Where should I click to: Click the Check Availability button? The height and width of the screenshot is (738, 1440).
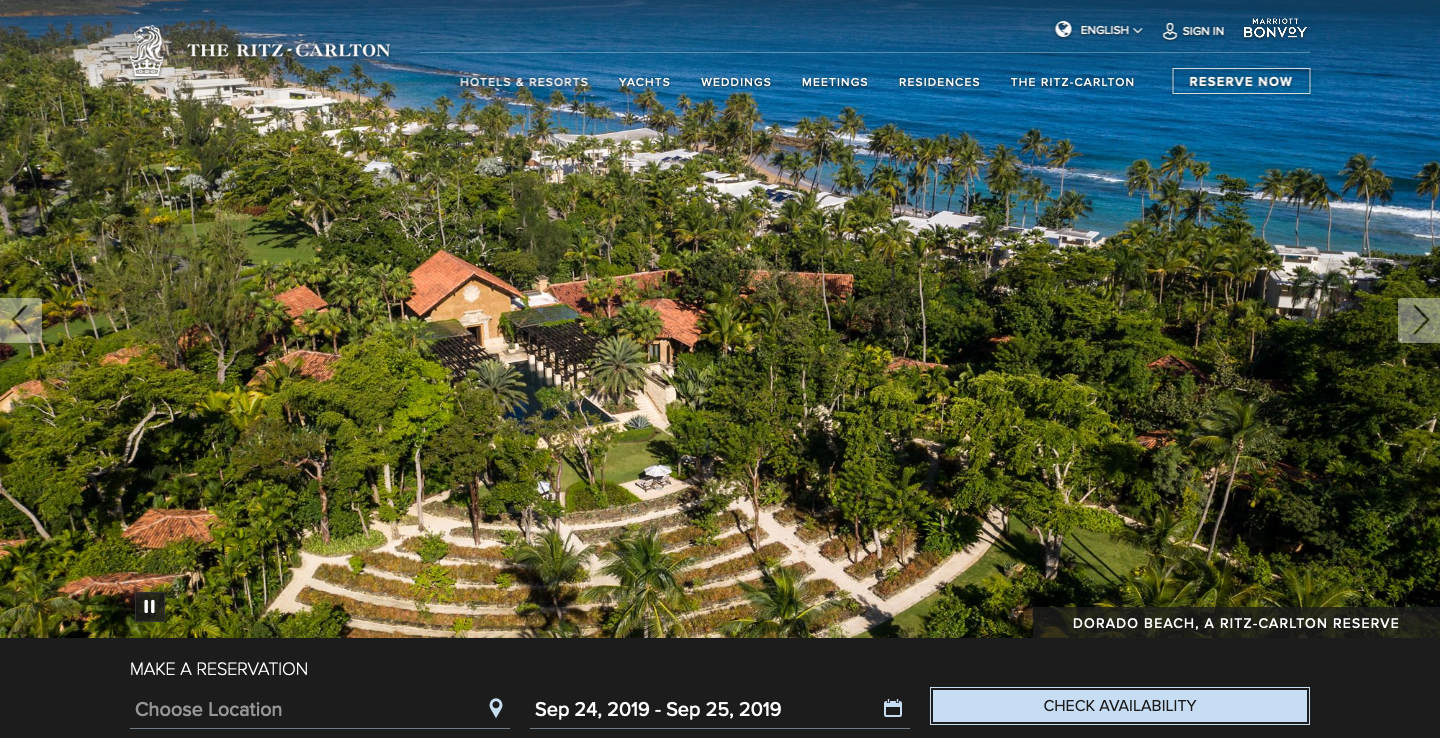tap(1120, 706)
